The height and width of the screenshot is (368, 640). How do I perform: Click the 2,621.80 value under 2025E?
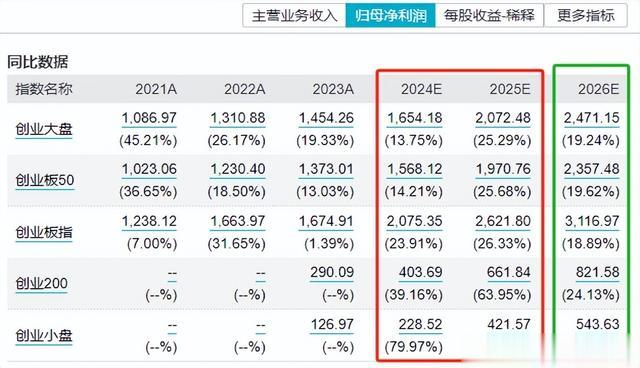click(x=503, y=222)
